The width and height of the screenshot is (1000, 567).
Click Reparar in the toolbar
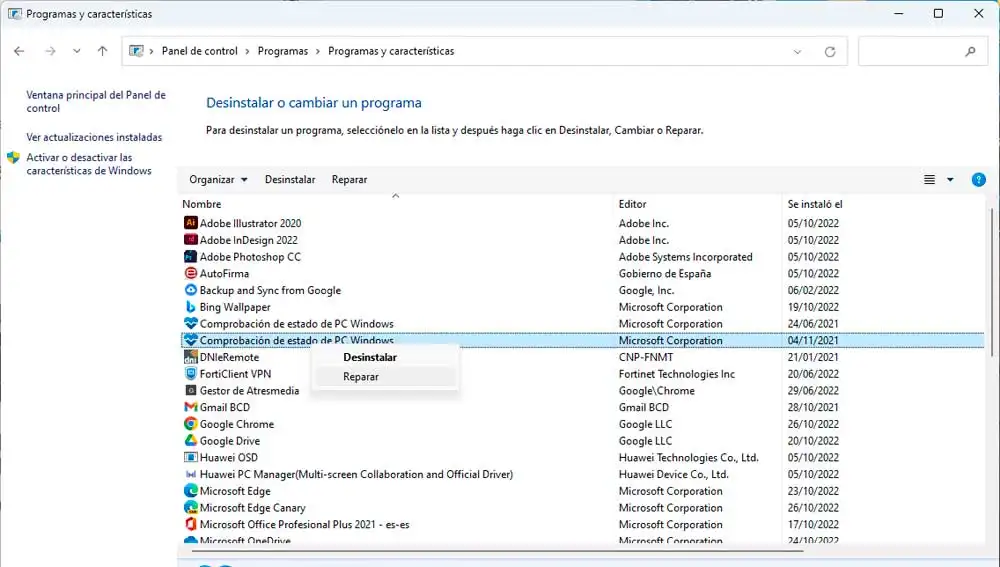[349, 180]
